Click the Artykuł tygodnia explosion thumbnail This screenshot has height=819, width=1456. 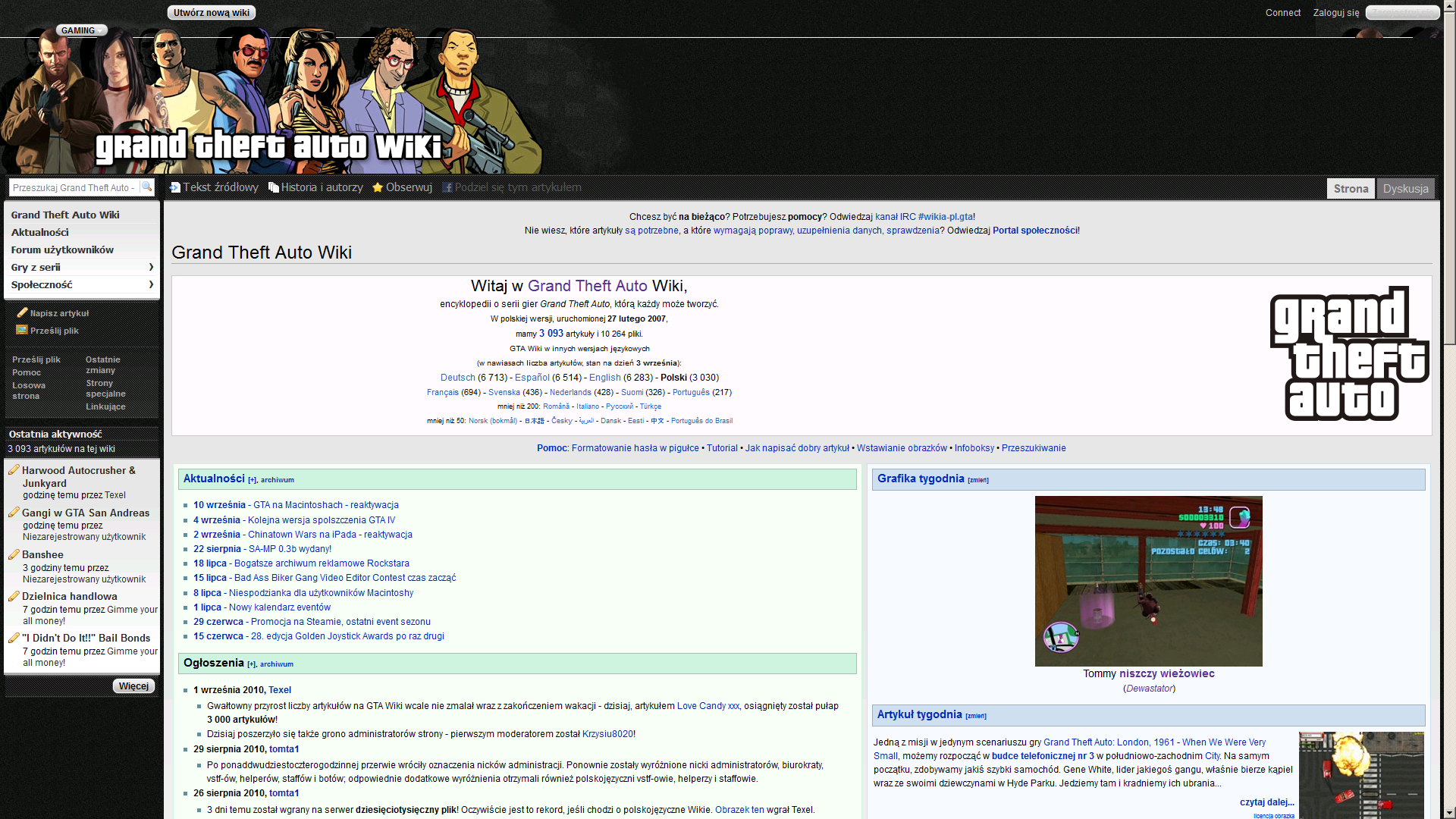point(1361,775)
